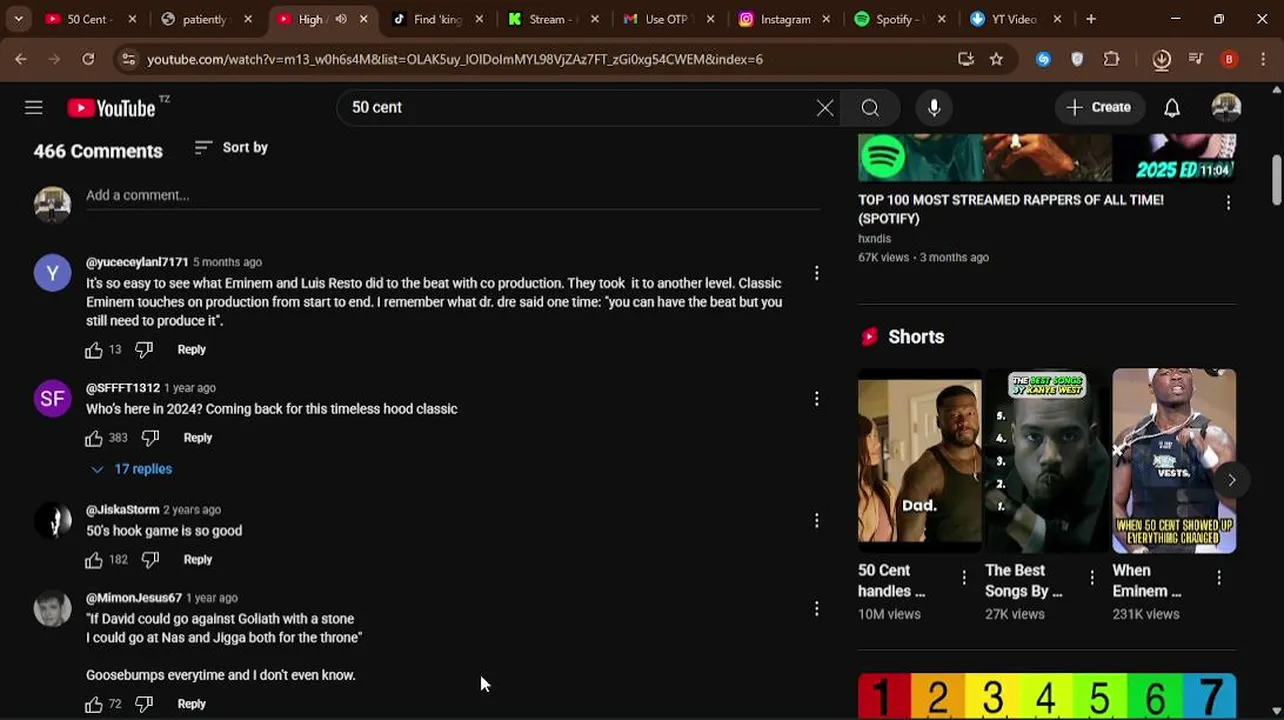The height and width of the screenshot is (720, 1284).
Task: Open action menu for @SFFFT1312 comment
Action: point(817,399)
